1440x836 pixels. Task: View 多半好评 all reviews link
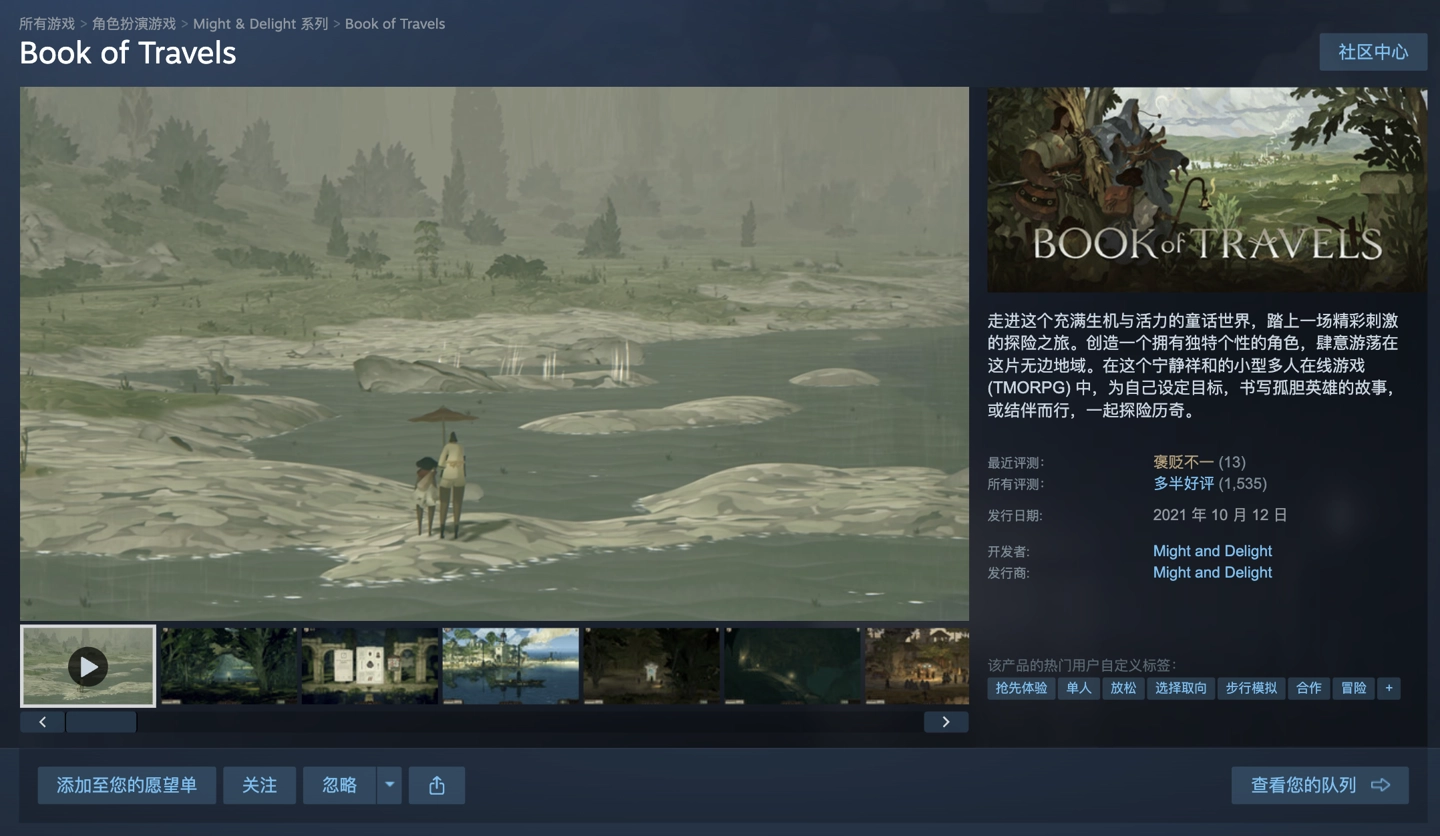pyautogui.click(x=1183, y=483)
